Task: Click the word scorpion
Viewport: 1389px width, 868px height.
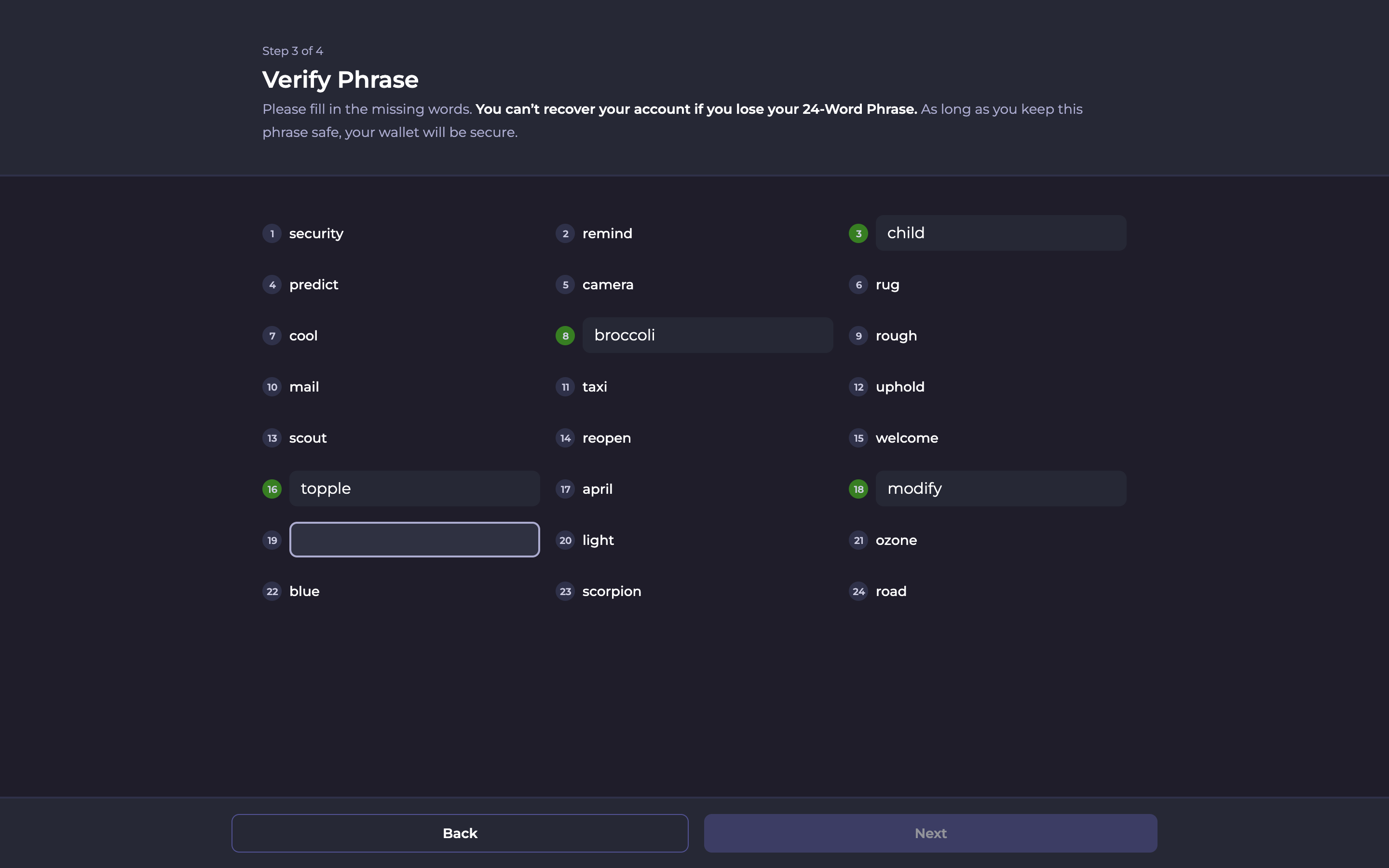Action: (611, 591)
